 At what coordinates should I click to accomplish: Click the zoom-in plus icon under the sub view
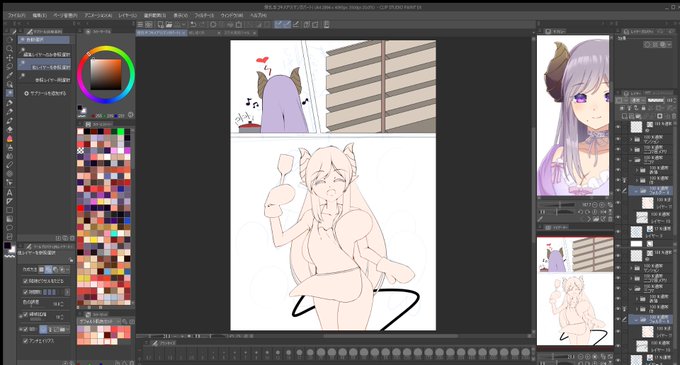602,204
